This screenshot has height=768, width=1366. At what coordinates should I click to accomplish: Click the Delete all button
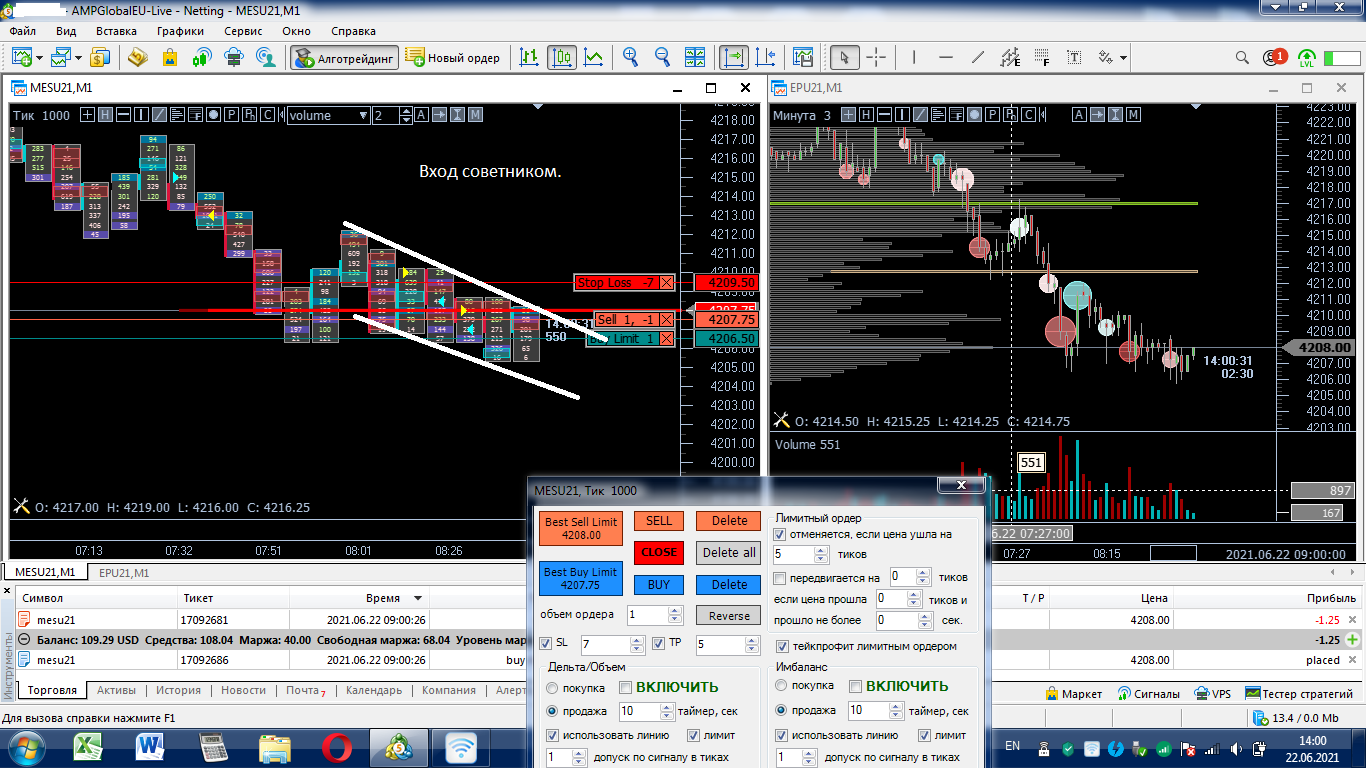729,552
